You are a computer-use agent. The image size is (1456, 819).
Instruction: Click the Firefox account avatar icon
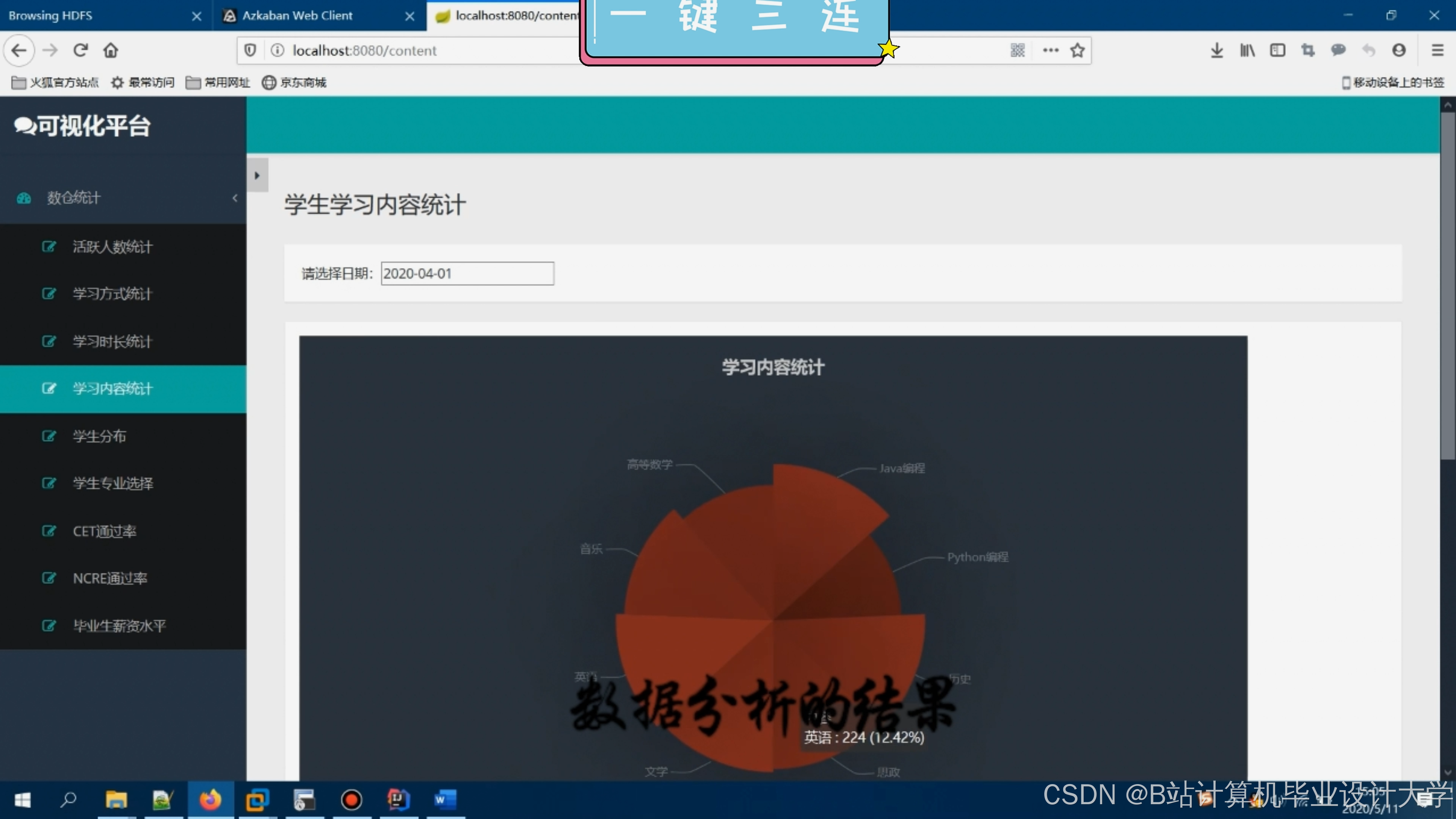[x=1398, y=50]
